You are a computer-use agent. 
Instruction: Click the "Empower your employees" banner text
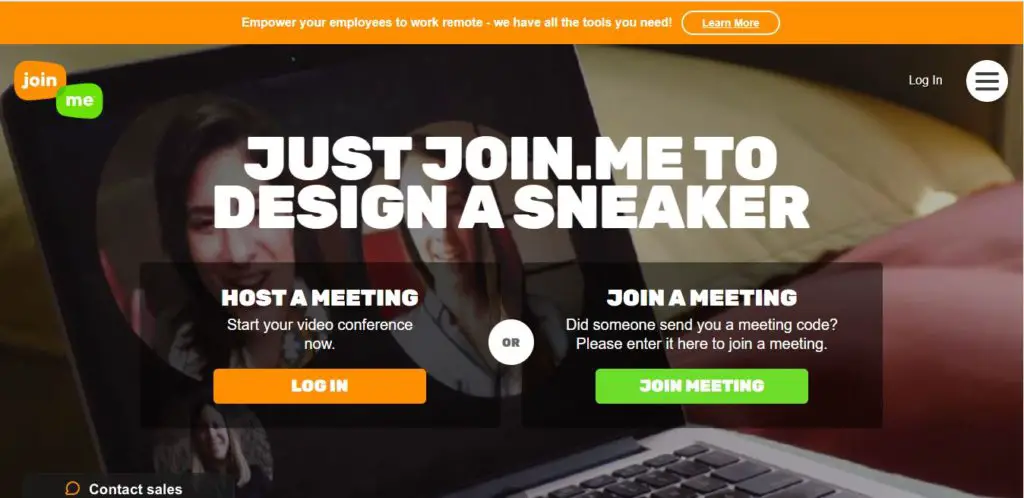pyautogui.click(x=456, y=22)
